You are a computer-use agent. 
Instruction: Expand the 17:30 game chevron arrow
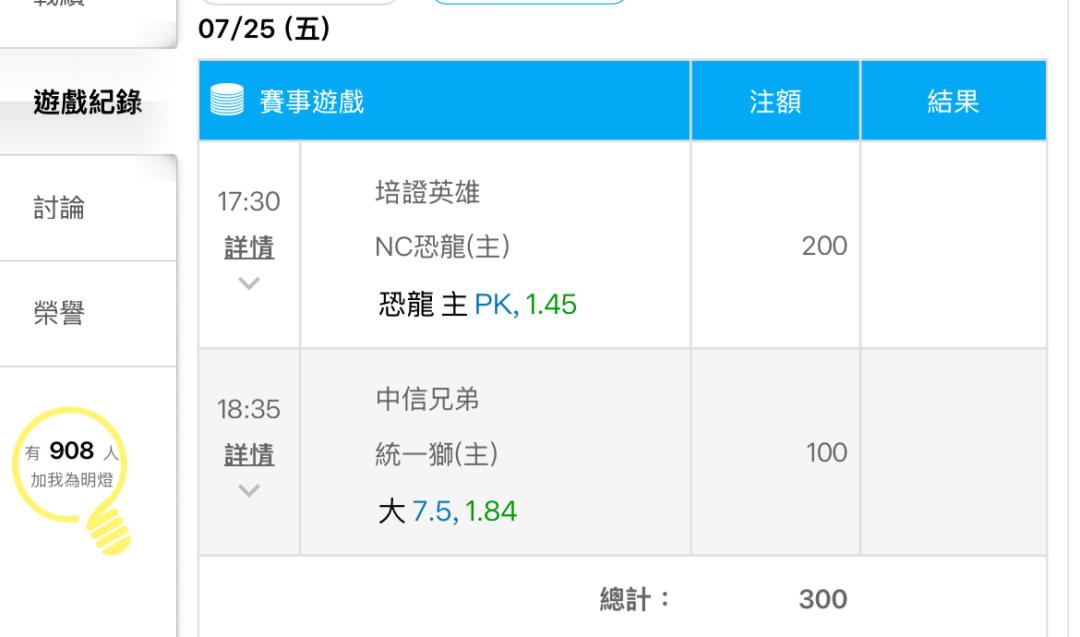[x=249, y=283]
